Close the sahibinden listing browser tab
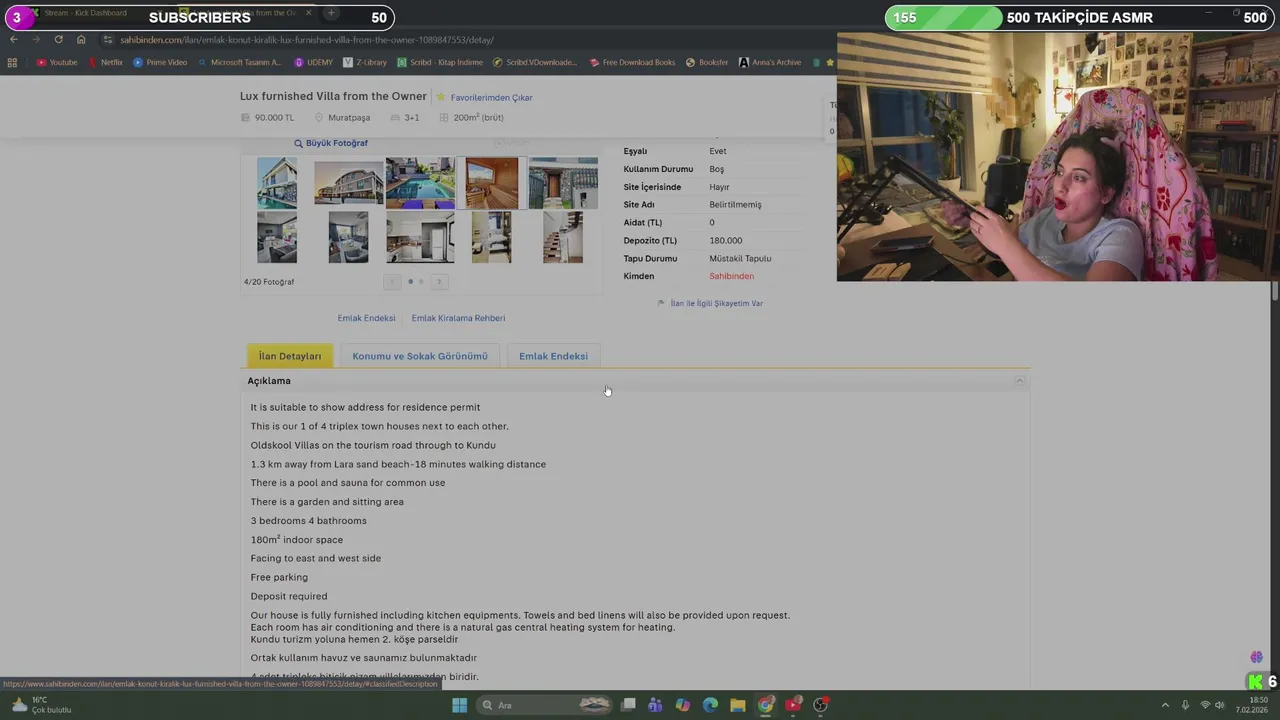Screen dimensions: 1280x720 pos(308,13)
